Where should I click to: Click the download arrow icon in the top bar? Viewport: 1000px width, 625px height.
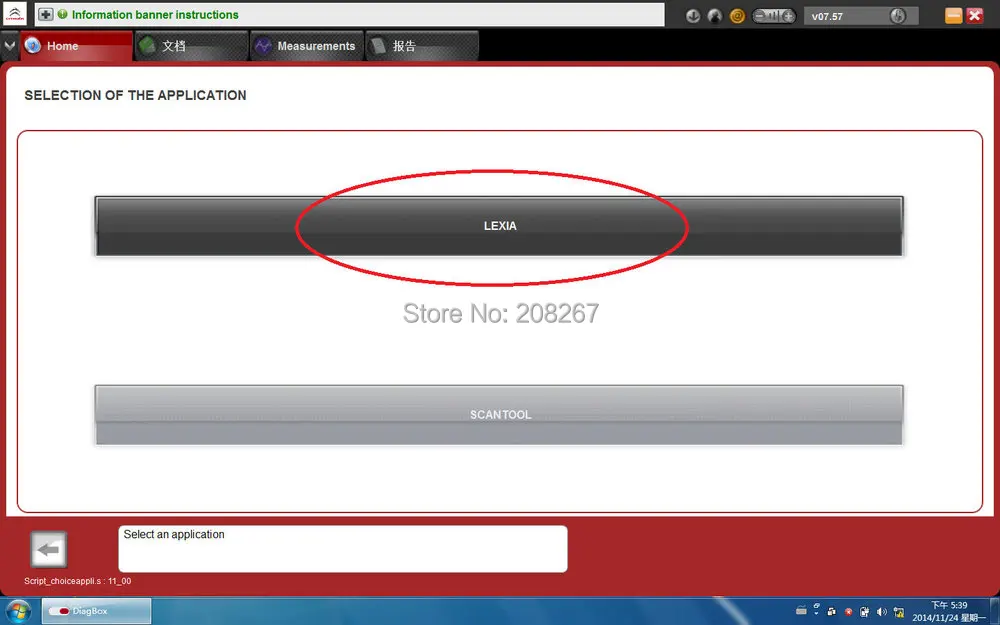693,16
